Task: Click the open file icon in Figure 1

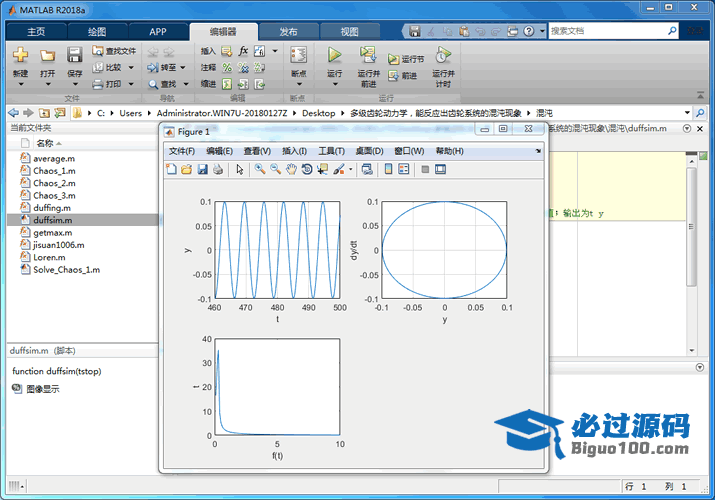Action: coord(187,170)
